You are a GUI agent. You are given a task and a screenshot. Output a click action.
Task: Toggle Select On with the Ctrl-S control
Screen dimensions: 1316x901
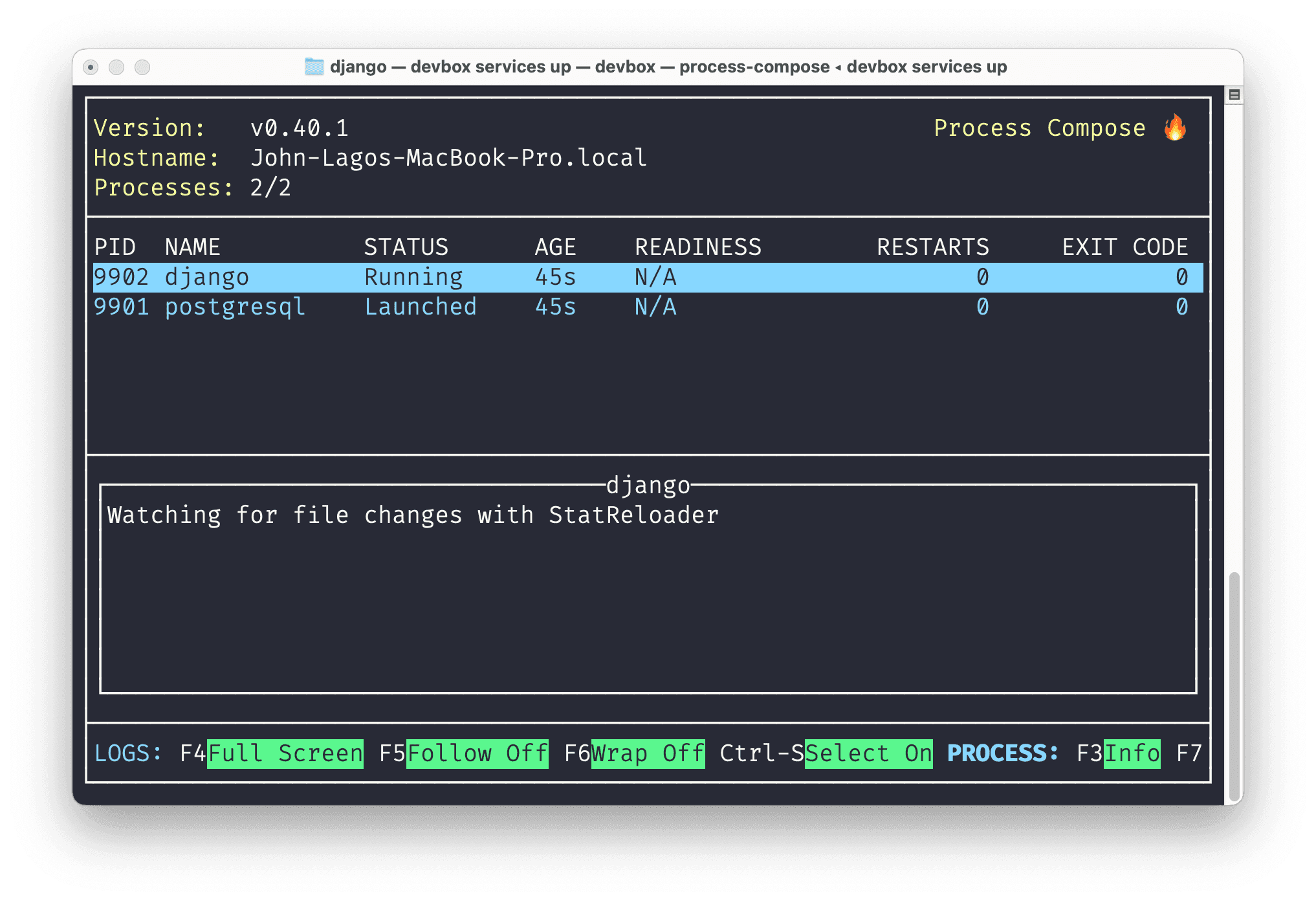click(x=868, y=753)
